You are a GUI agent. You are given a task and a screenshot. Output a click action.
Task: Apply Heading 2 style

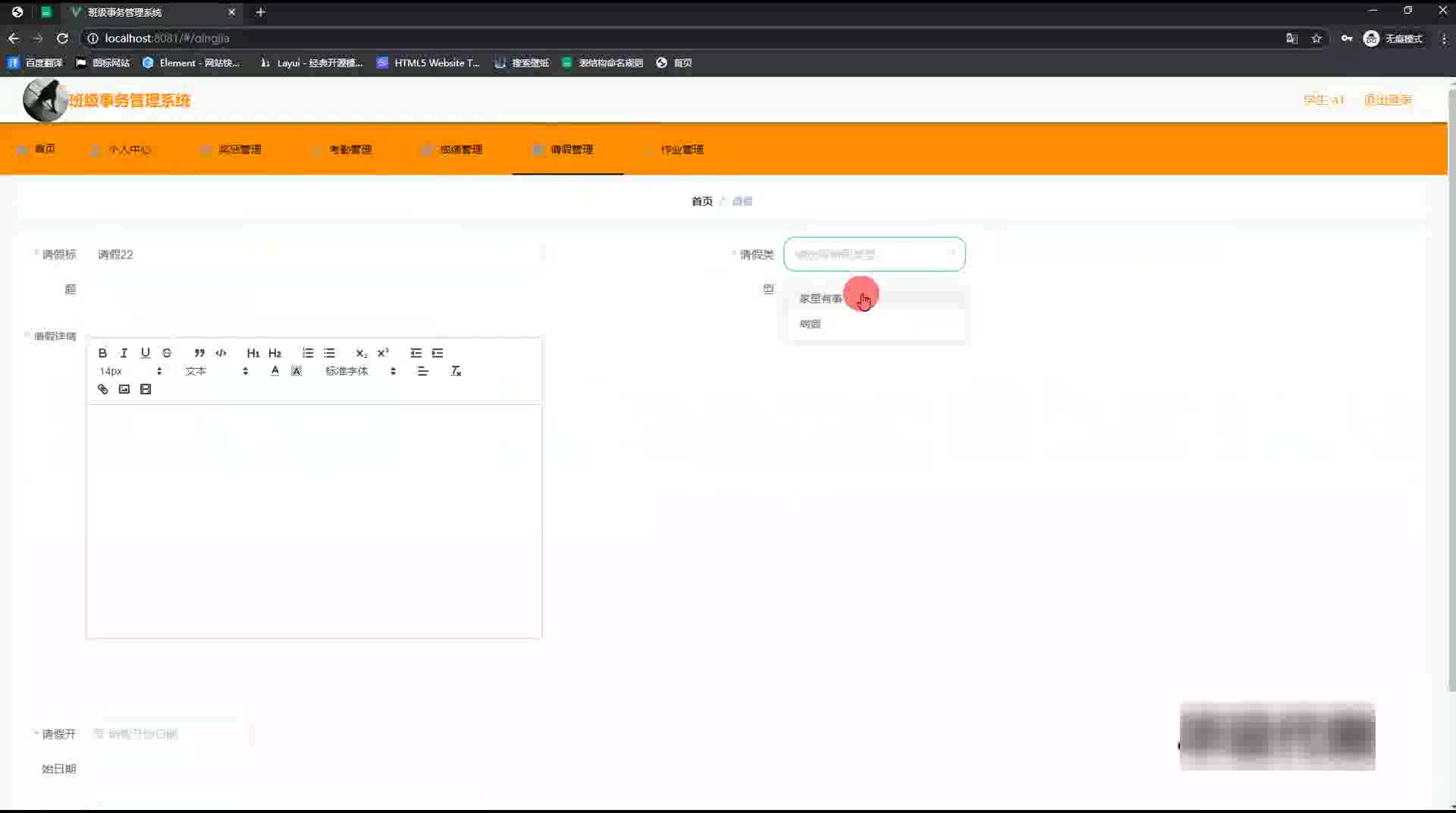pos(275,353)
